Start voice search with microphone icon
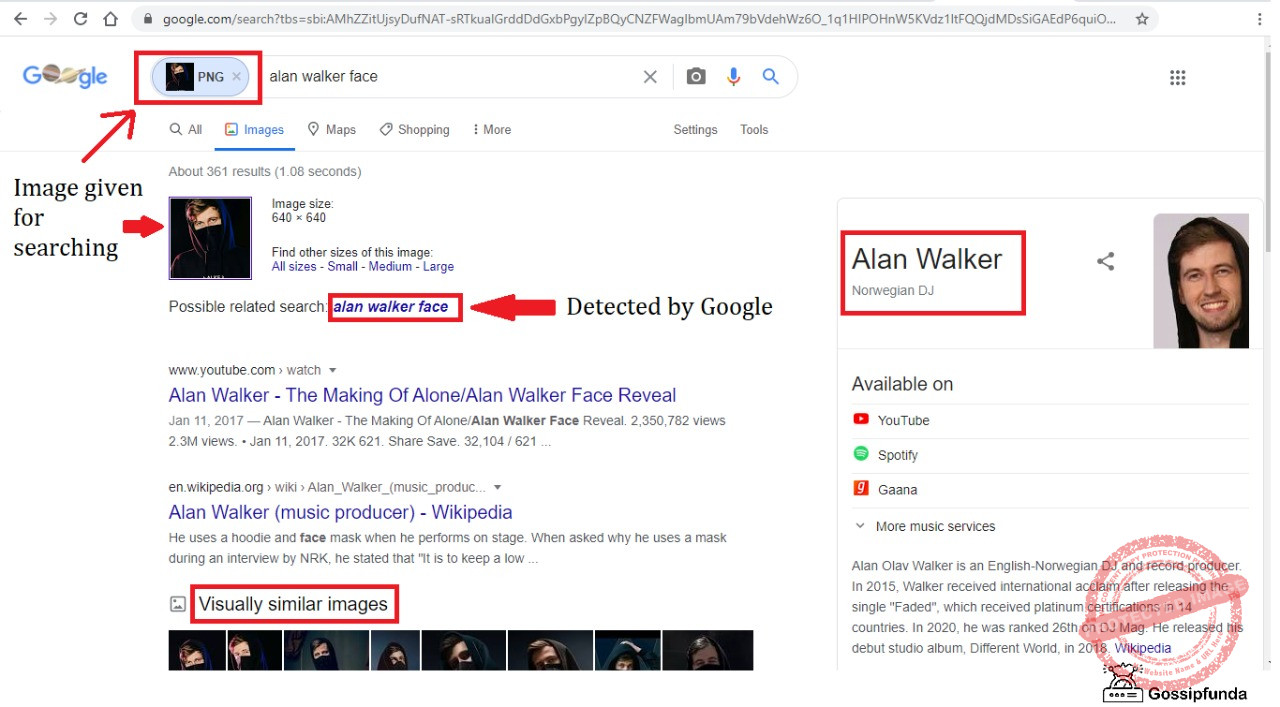The width and height of the screenshot is (1280, 707). click(x=733, y=76)
